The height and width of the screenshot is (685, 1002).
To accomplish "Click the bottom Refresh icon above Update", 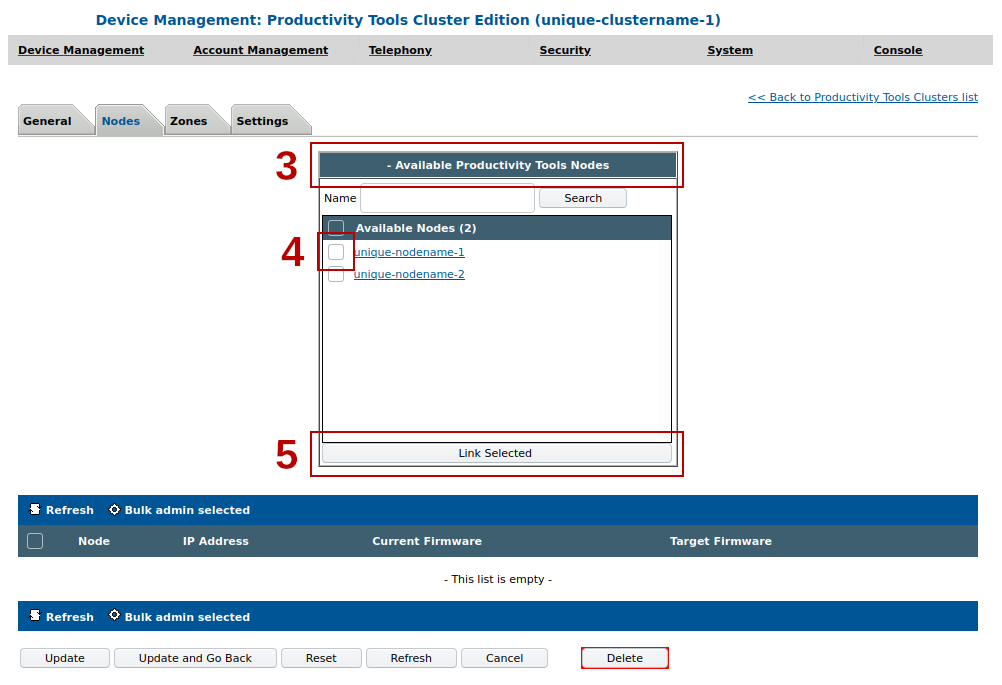I will pos(35,615).
